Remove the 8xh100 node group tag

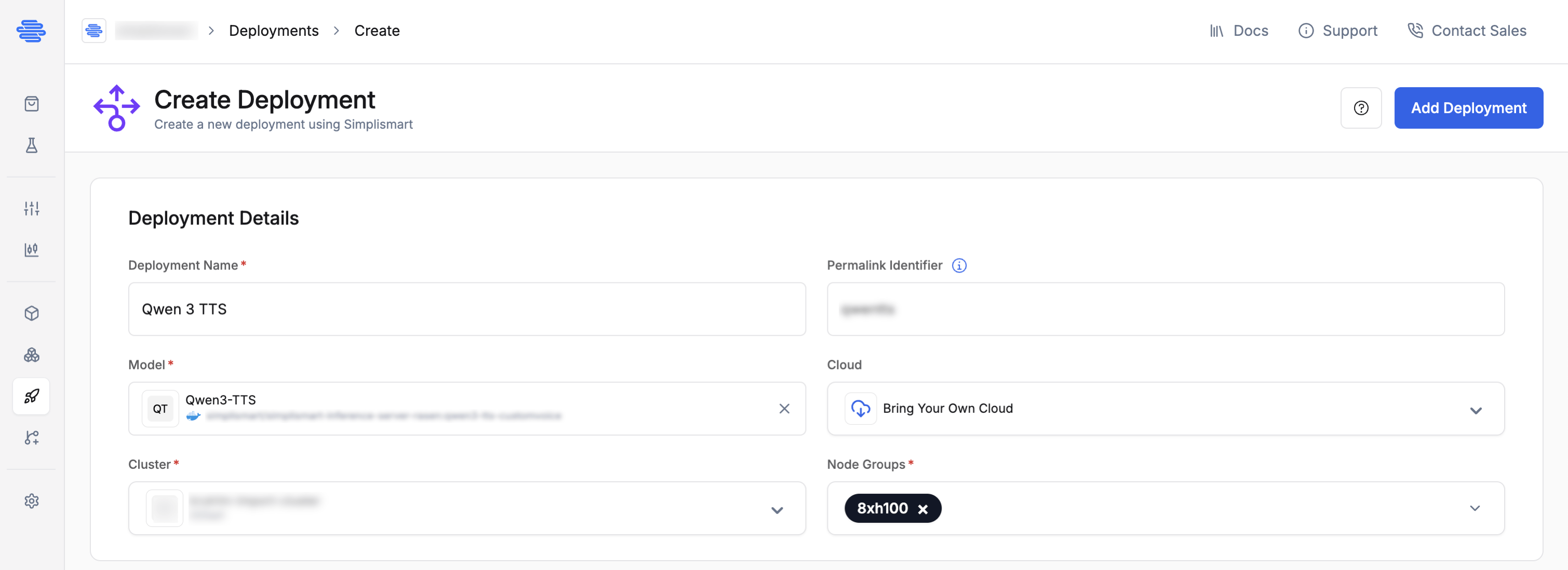tap(922, 509)
